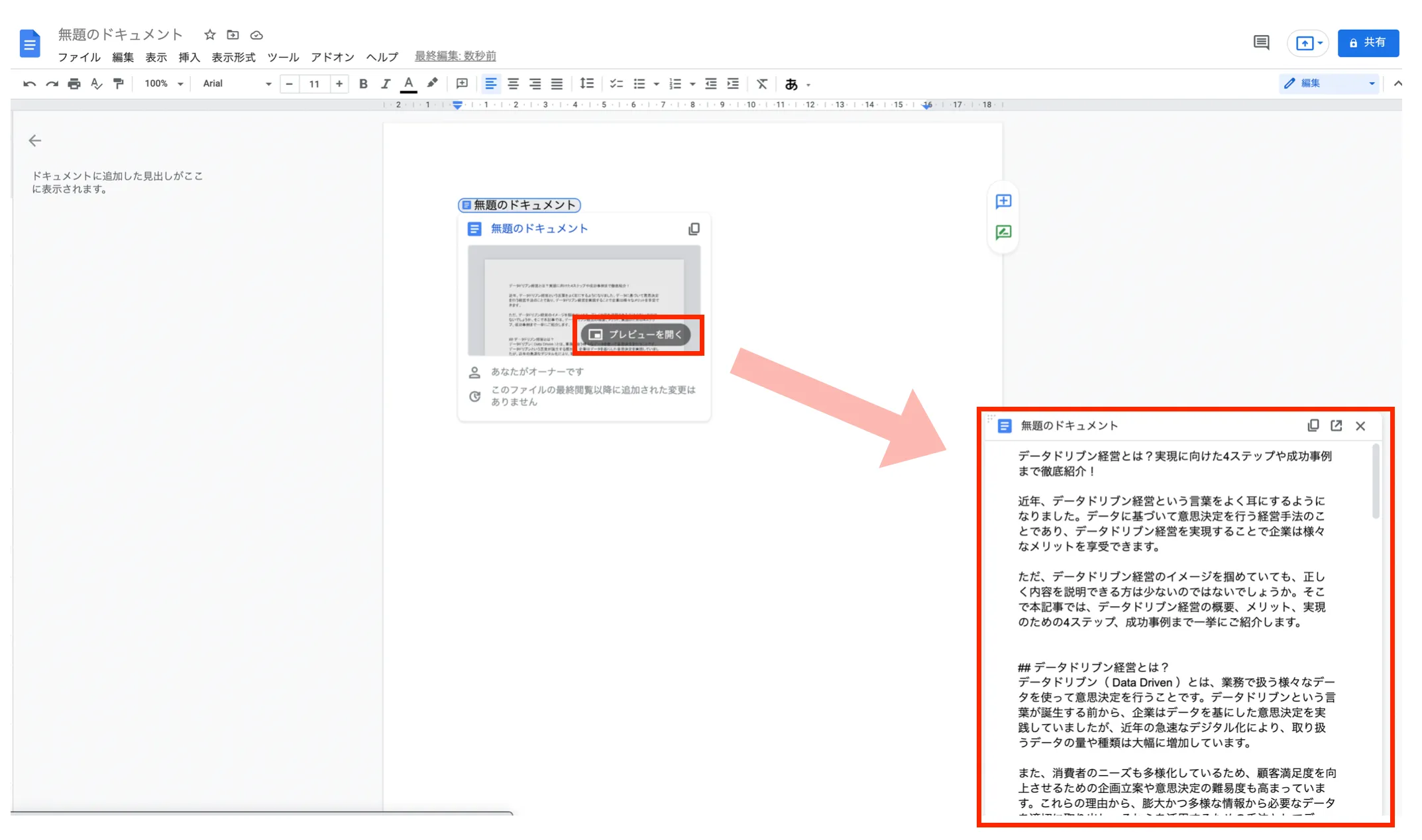The height and width of the screenshot is (840, 1422).
Task: Set justified alignment
Action: 557,83
